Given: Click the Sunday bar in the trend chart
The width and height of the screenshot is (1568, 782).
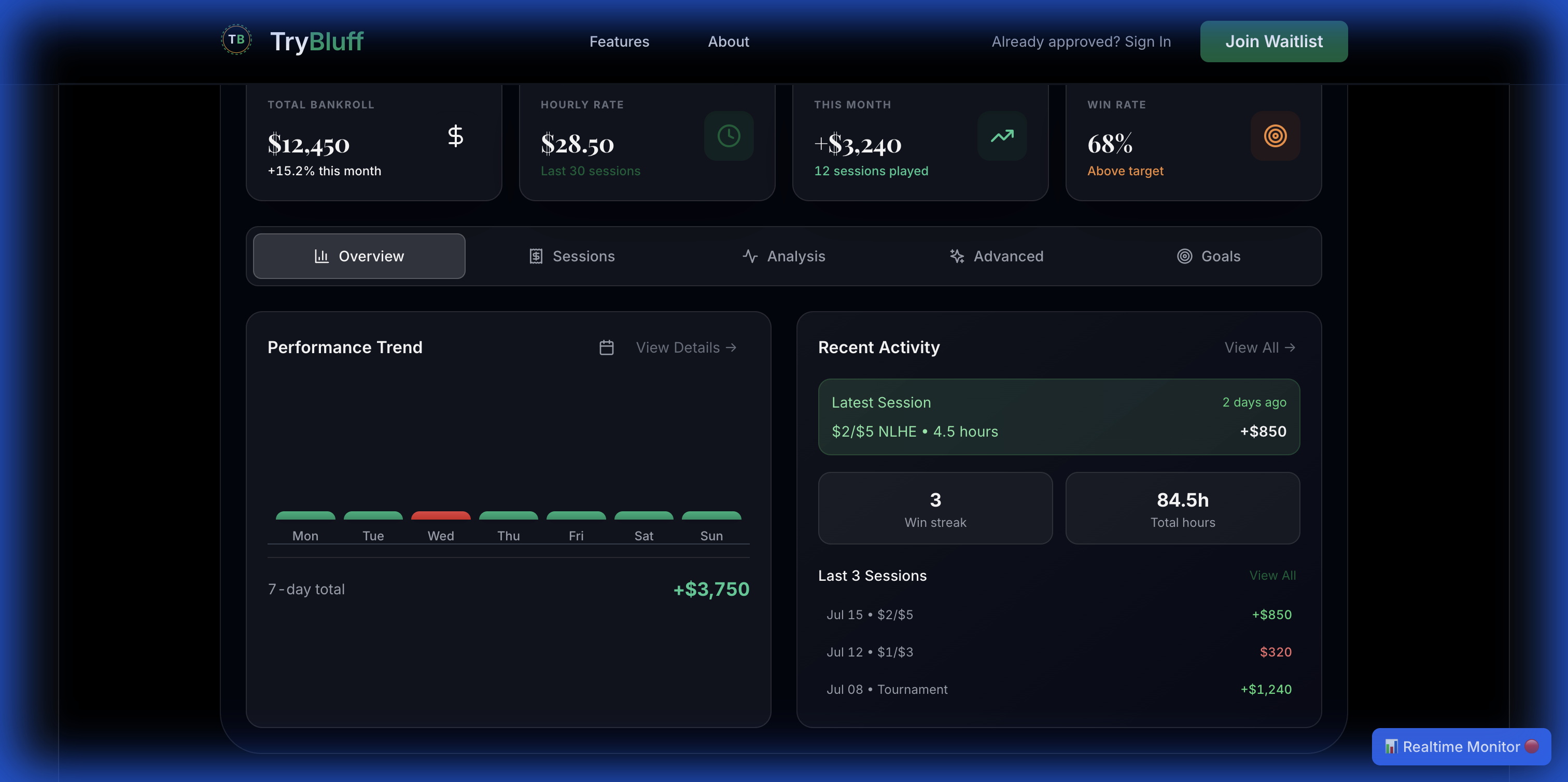Looking at the screenshot, I should pos(711,516).
